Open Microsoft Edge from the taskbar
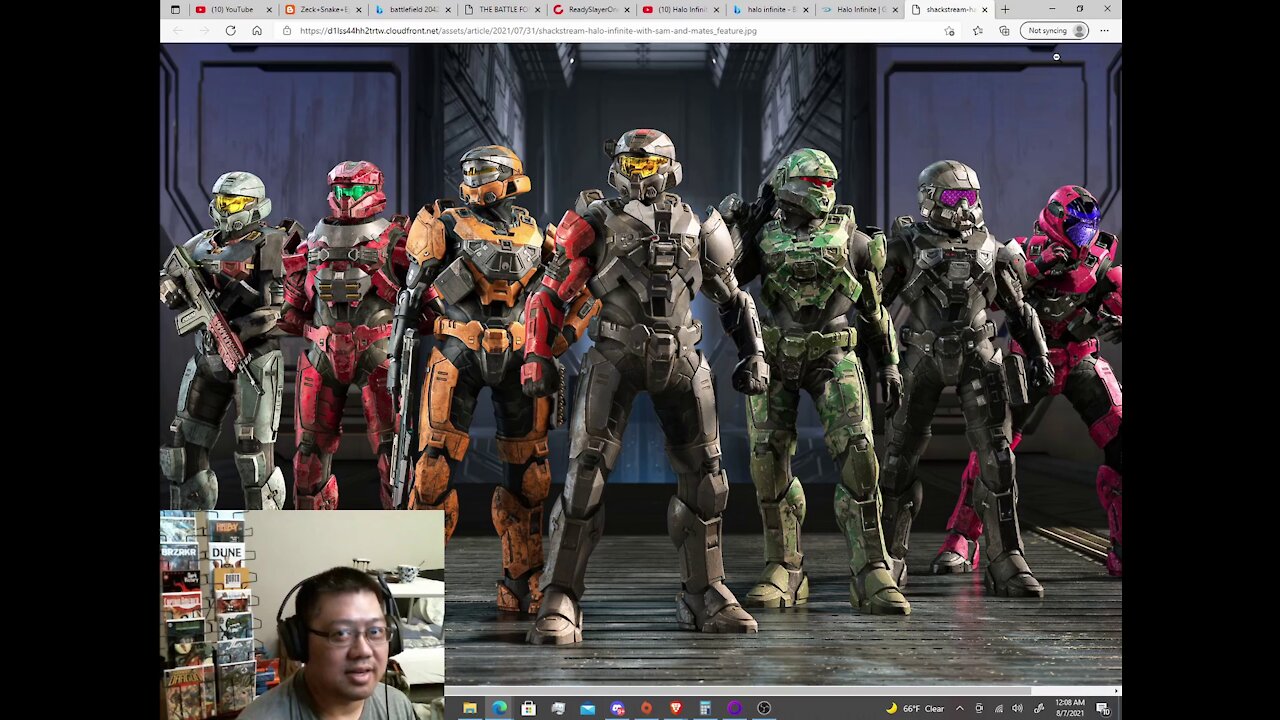 pyautogui.click(x=499, y=708)
